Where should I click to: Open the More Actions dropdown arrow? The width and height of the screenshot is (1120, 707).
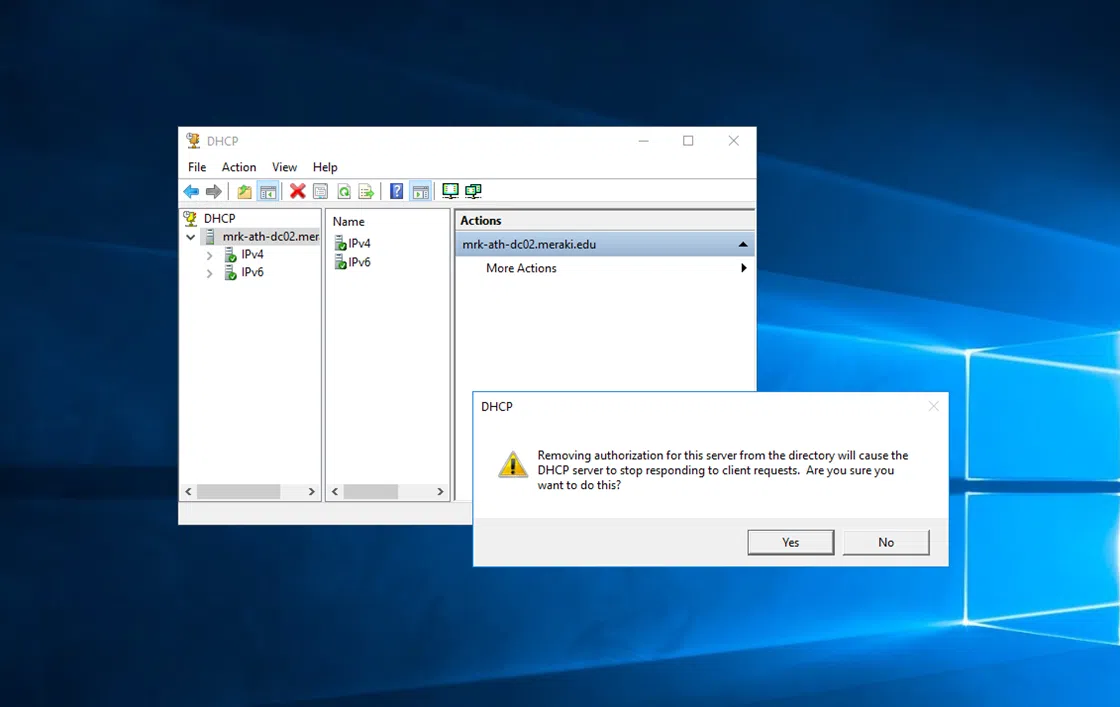tap(743, 268)
